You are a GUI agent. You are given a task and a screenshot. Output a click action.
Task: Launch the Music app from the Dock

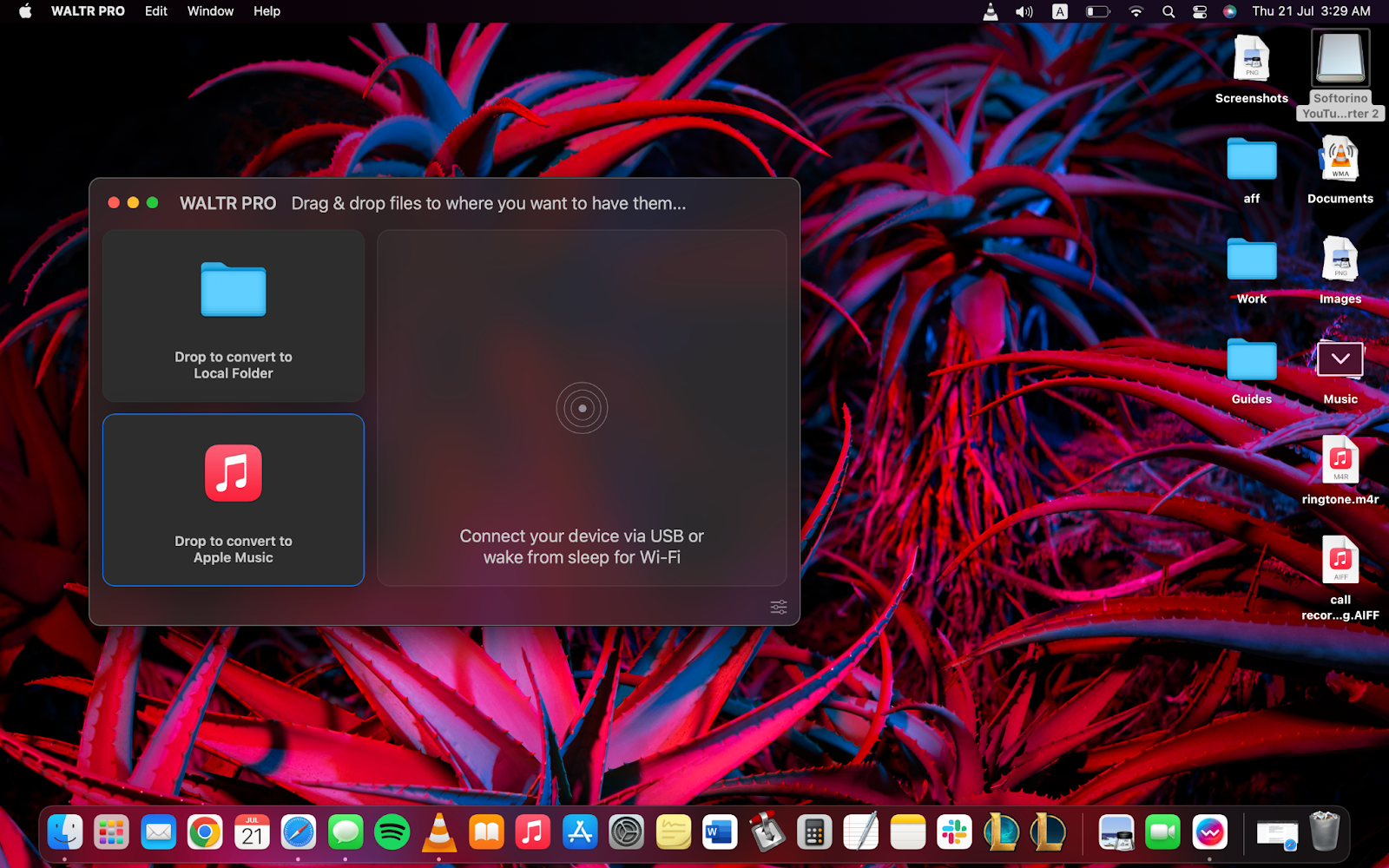coord(533,833)
